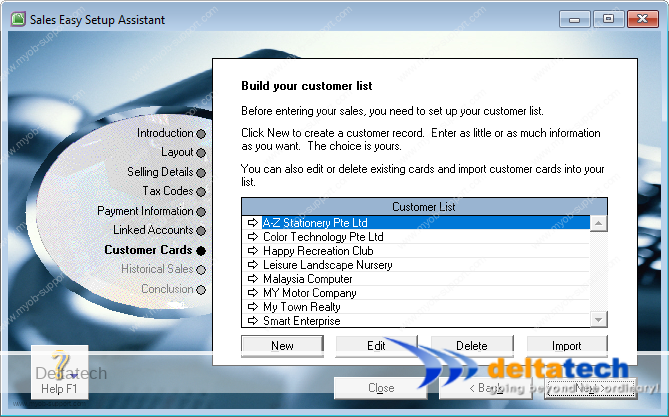Click the Edit customer button
Viewport: 669px width, 417px height.
coord(376,345)
